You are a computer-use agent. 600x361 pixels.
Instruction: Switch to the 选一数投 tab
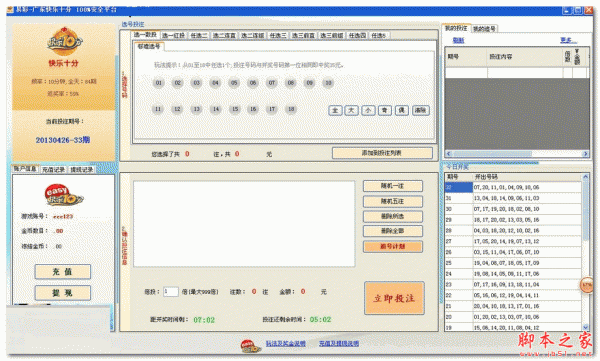click(145, 34)
